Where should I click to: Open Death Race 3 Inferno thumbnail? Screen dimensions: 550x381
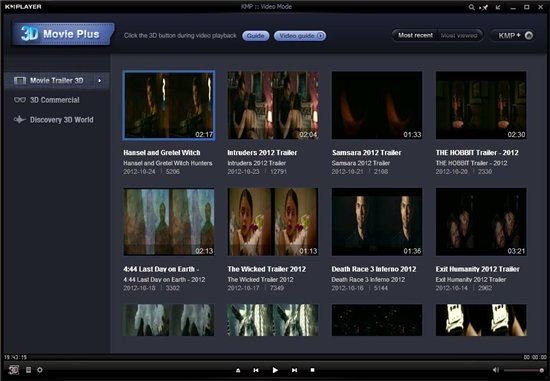pyautogui.click(x=377, y=222)
